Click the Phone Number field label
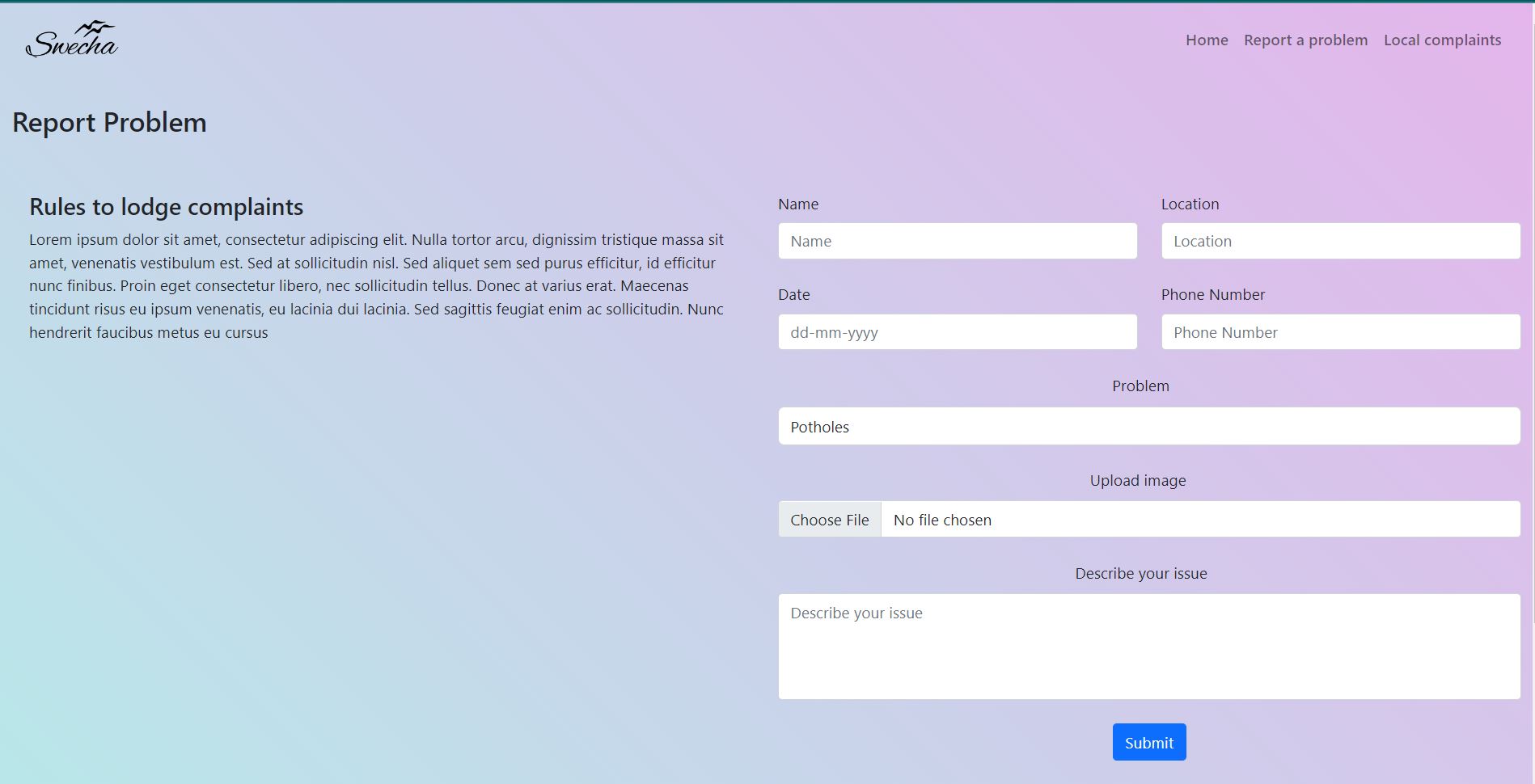Viewport: 1535px width, 784px height. pyautogui.click(x=1213, y=294)
